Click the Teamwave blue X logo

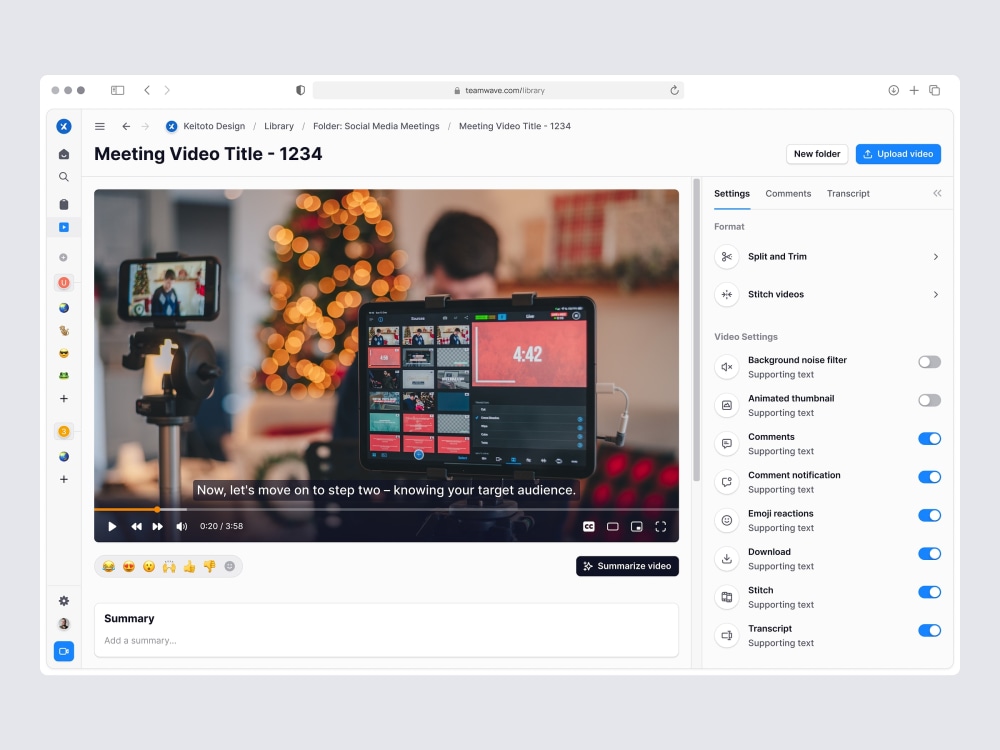click(64, 126)
